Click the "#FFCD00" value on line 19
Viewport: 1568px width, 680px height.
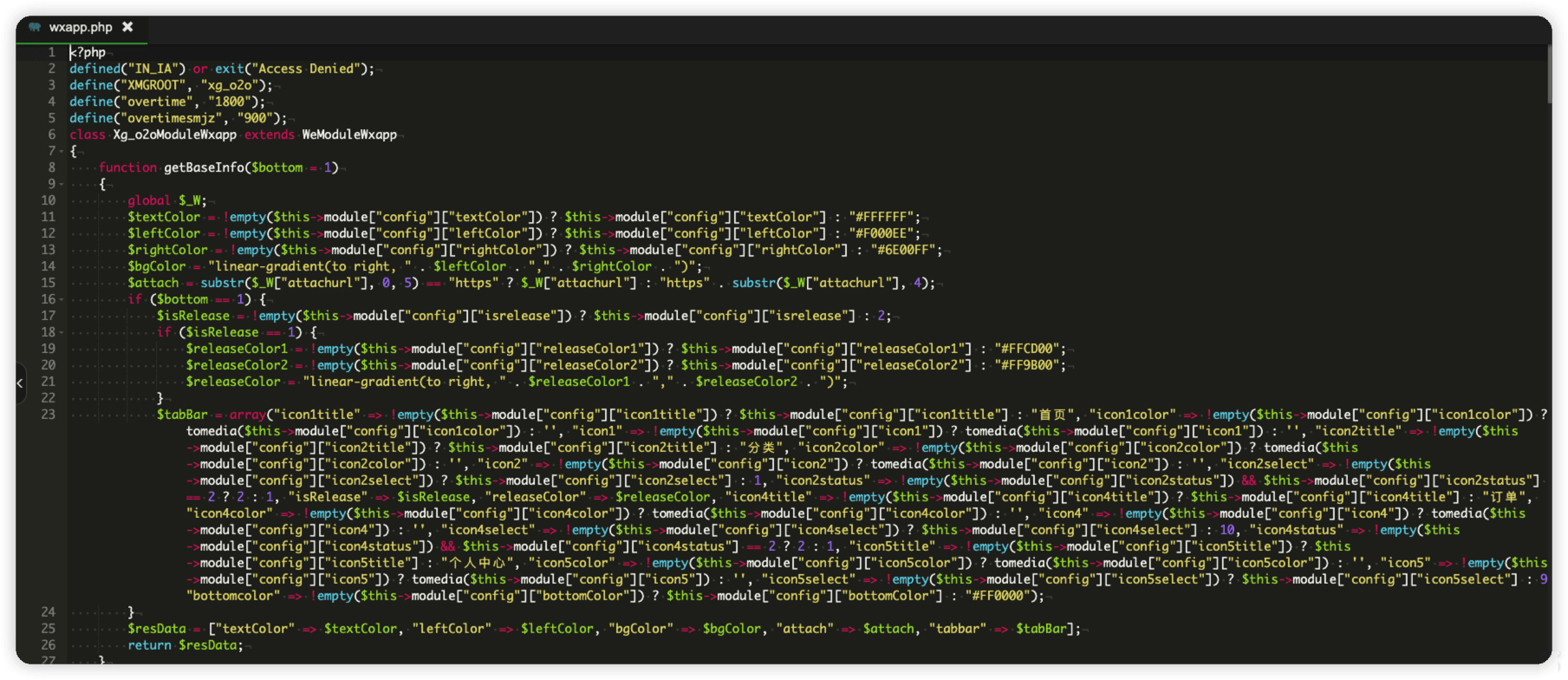click(x=1026, y=349)
